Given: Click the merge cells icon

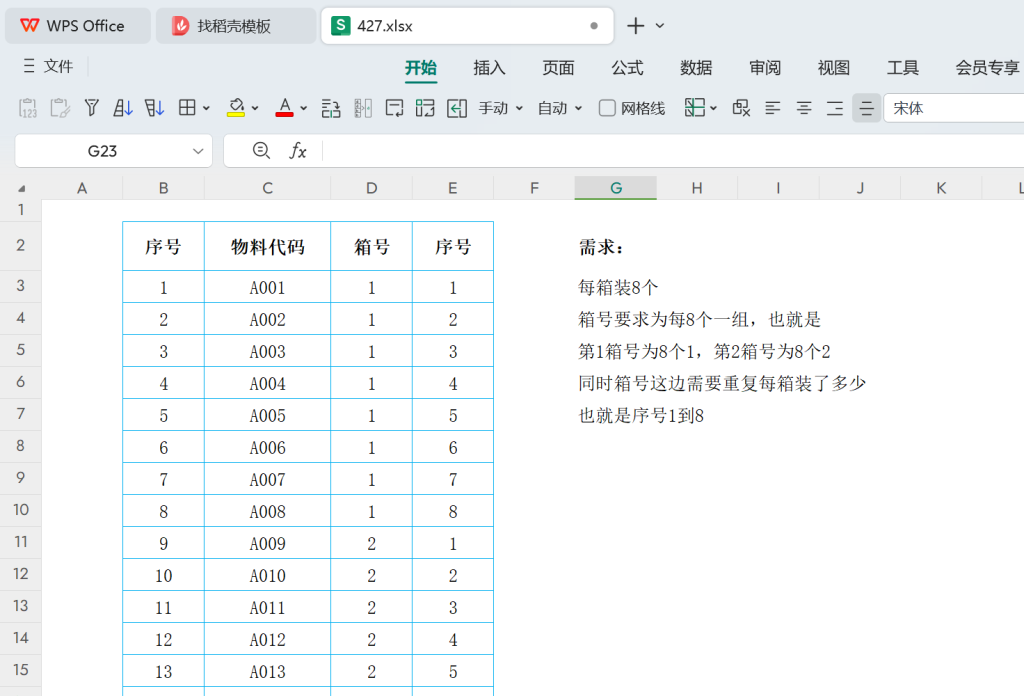Looking at the screenshot, I should [x=425, y=108].
